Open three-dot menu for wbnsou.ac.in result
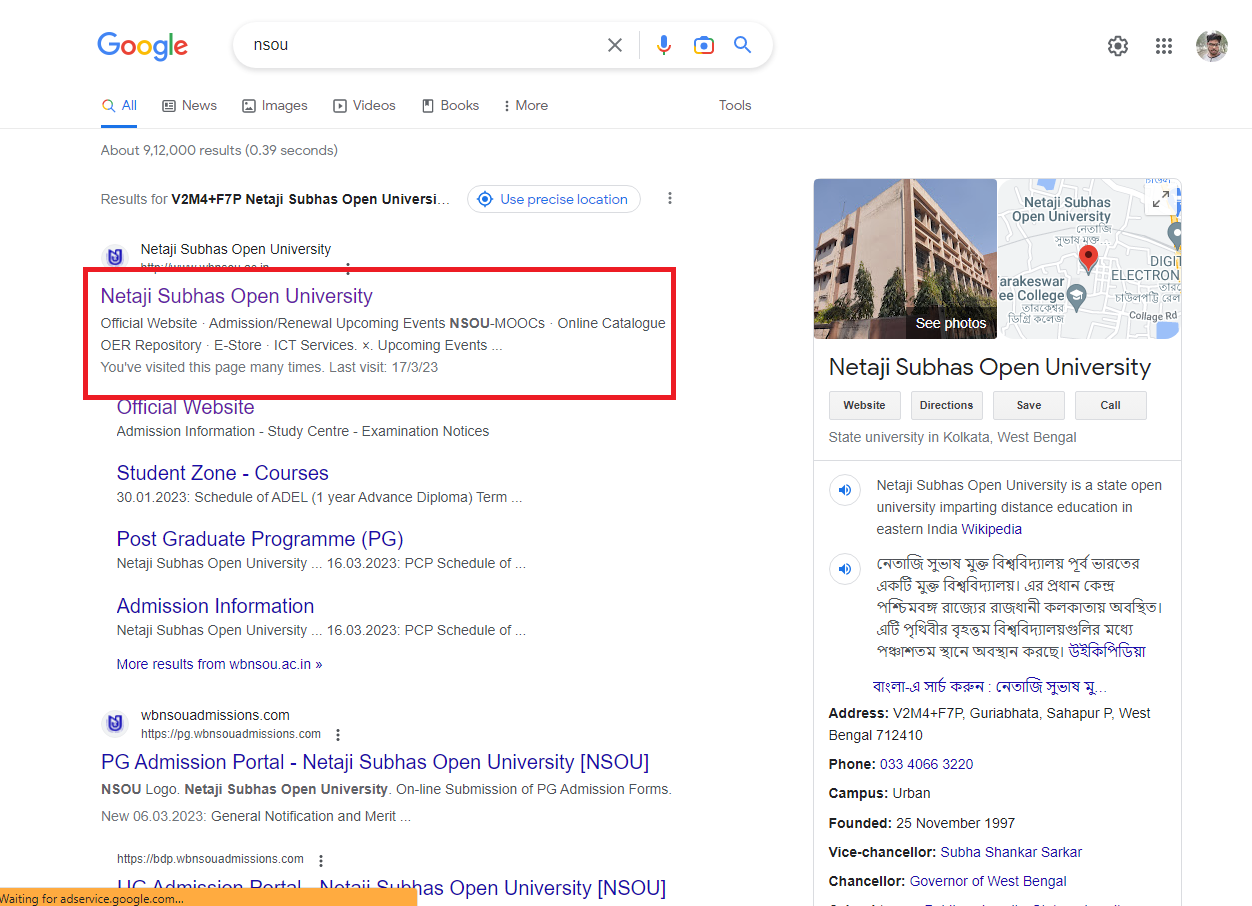Viewport: 1252px width, 906px height. click(348, 268)
